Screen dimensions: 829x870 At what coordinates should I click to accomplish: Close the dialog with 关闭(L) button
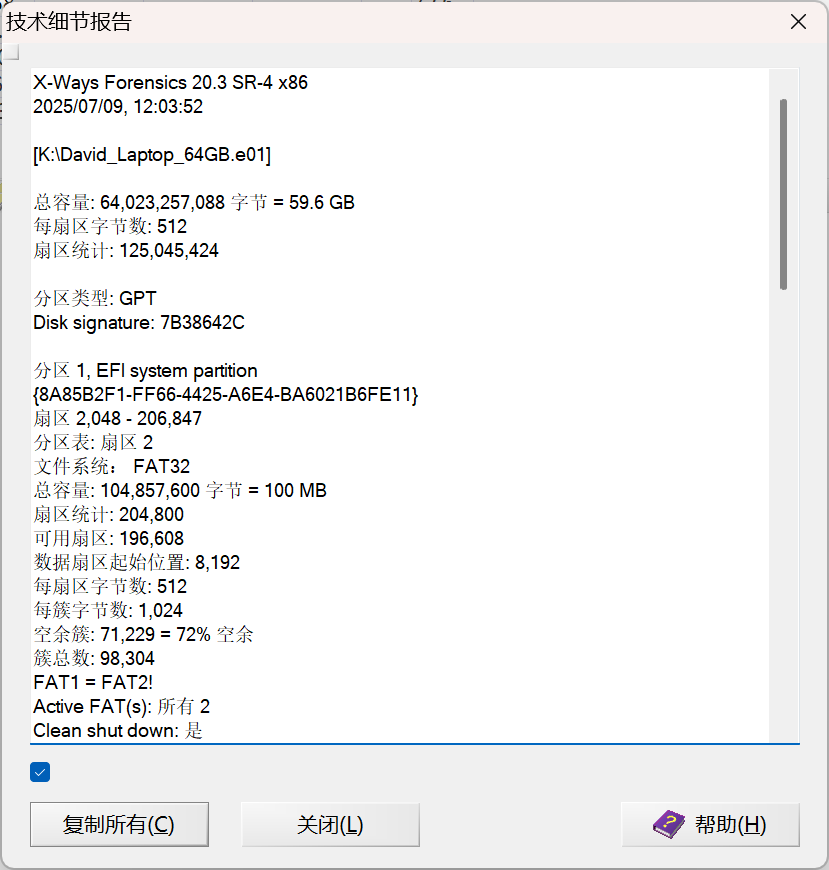pos(330,825)
